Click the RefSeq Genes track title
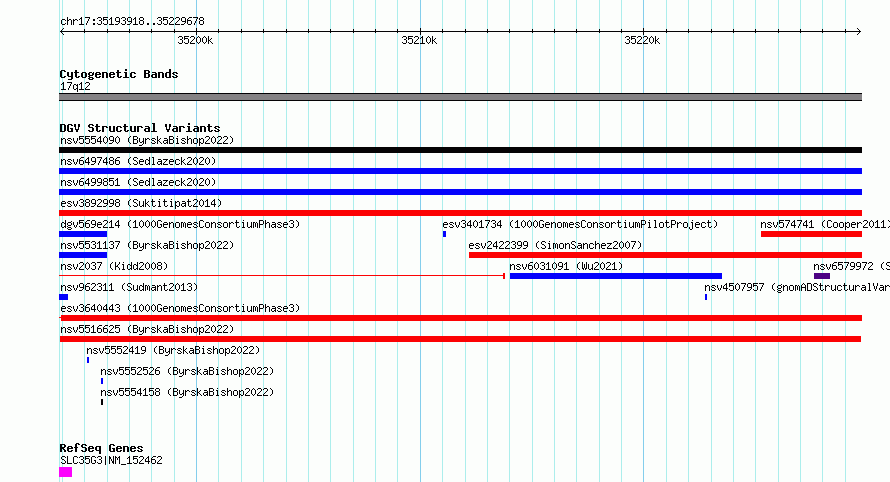This screenshot has height=482, width=890. 101,448
